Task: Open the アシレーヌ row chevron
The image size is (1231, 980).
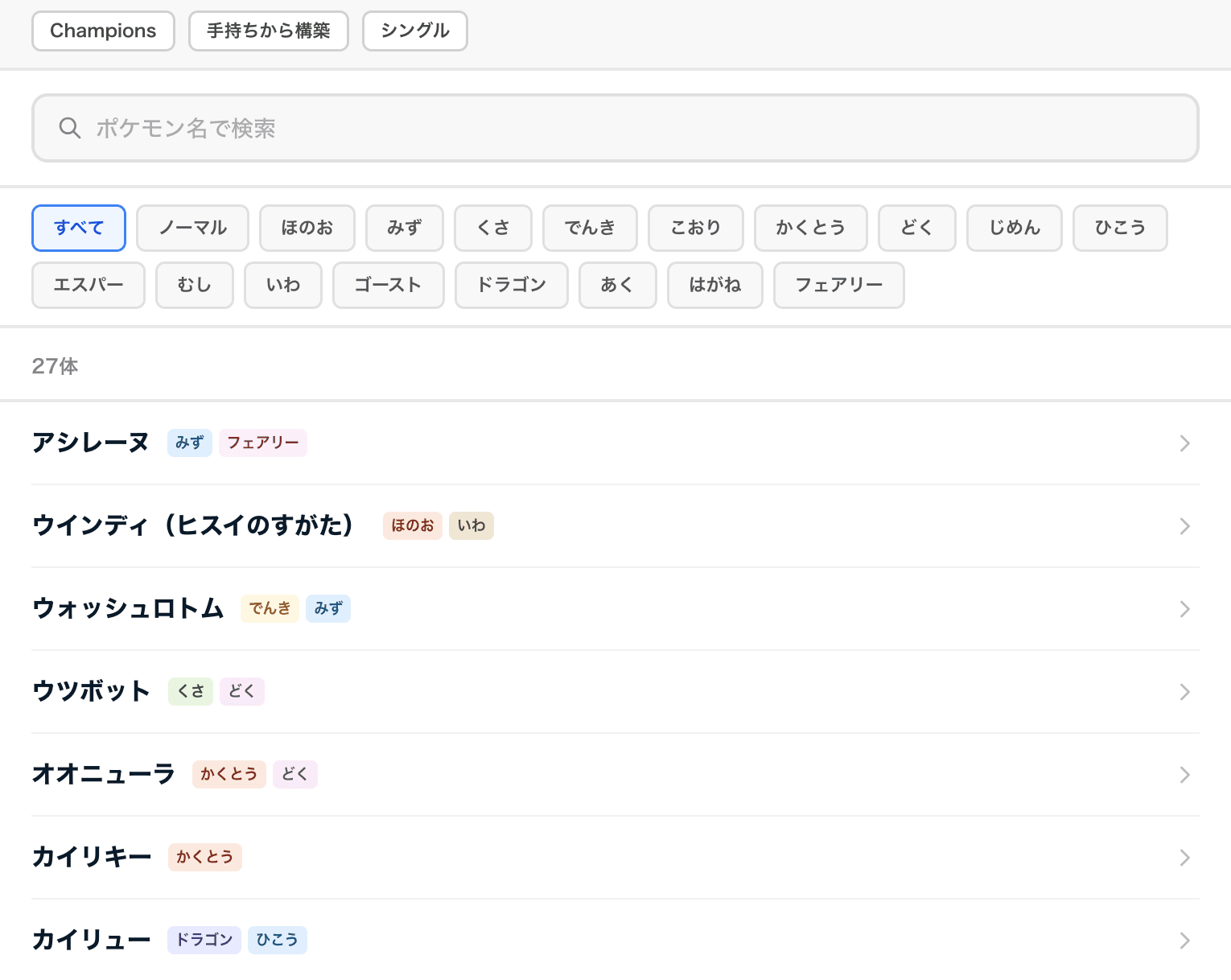Action: pyautogui.click(x=1184, y=443)
